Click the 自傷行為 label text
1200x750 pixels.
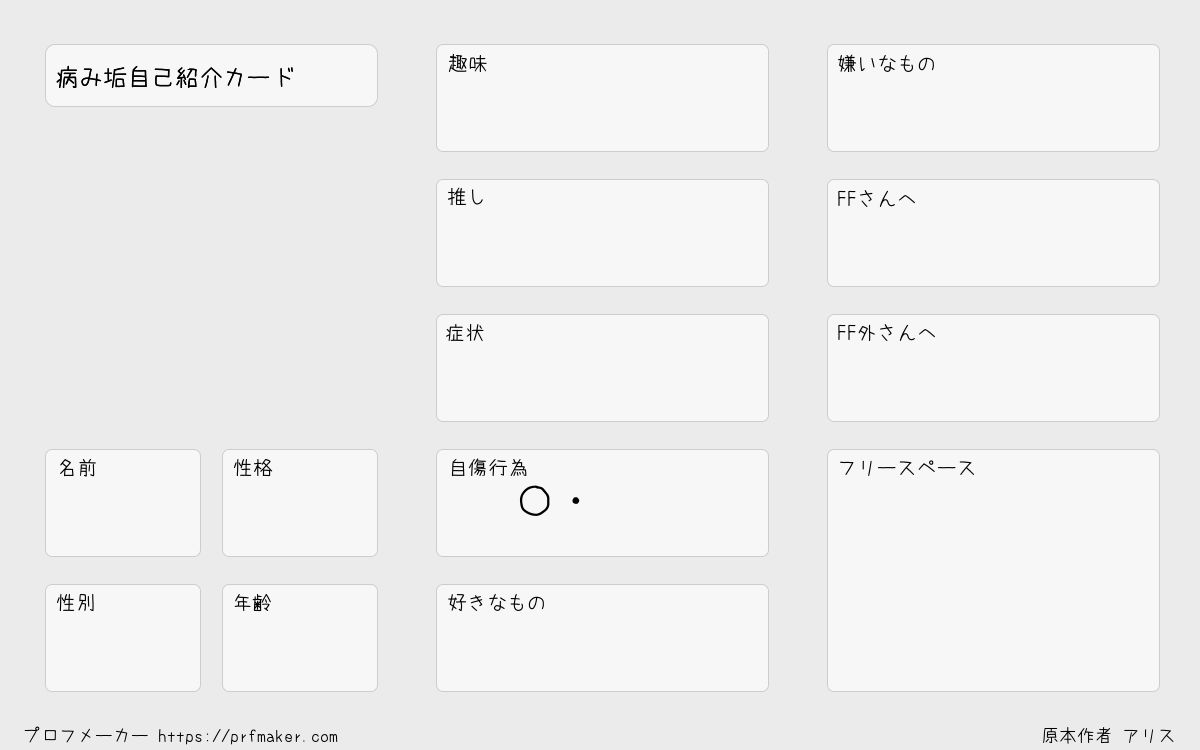(x=488, y=468)
